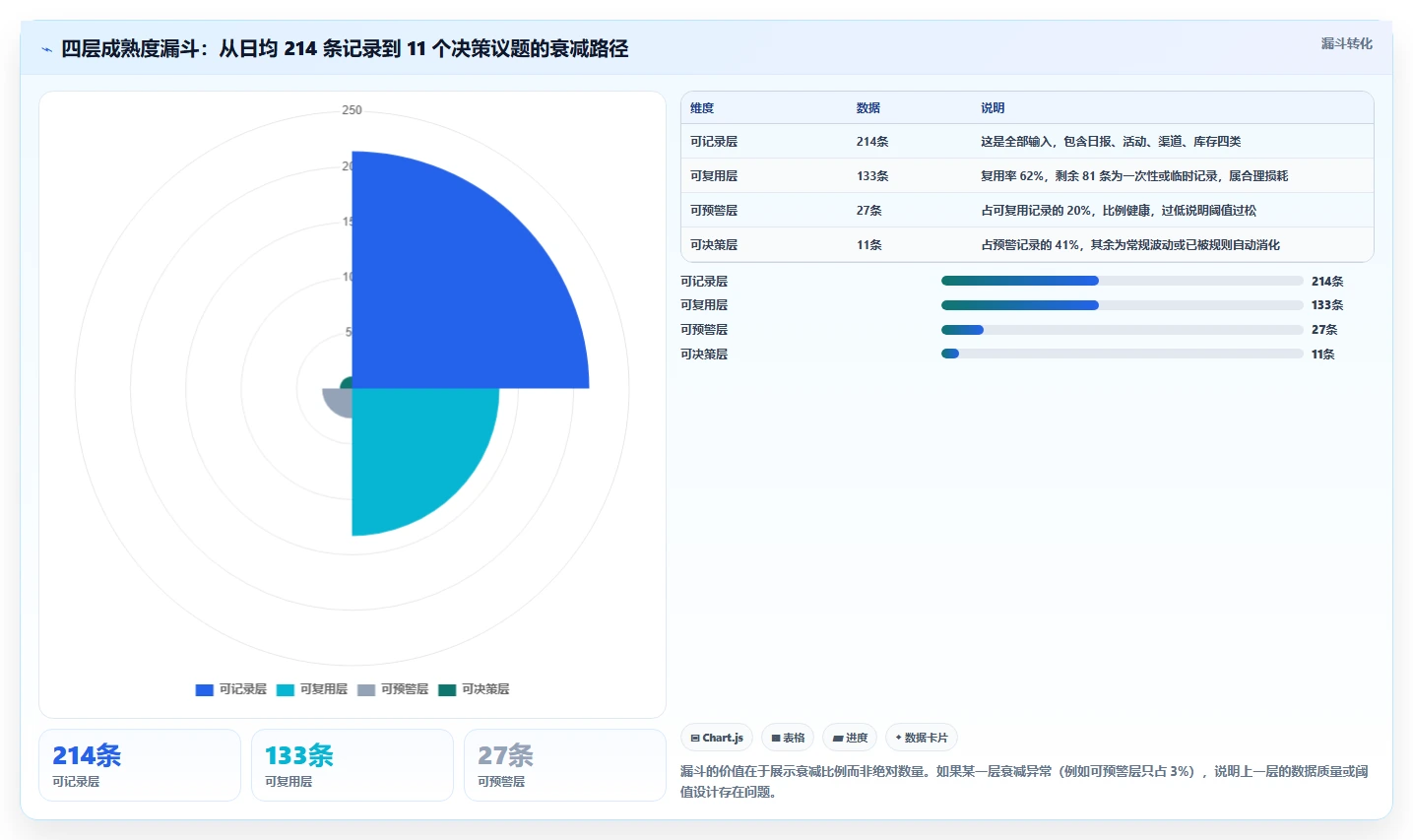This screenshot has height=840, width=1413.
Task: Click the 214条 table cell
Action: tap(872, 142)
